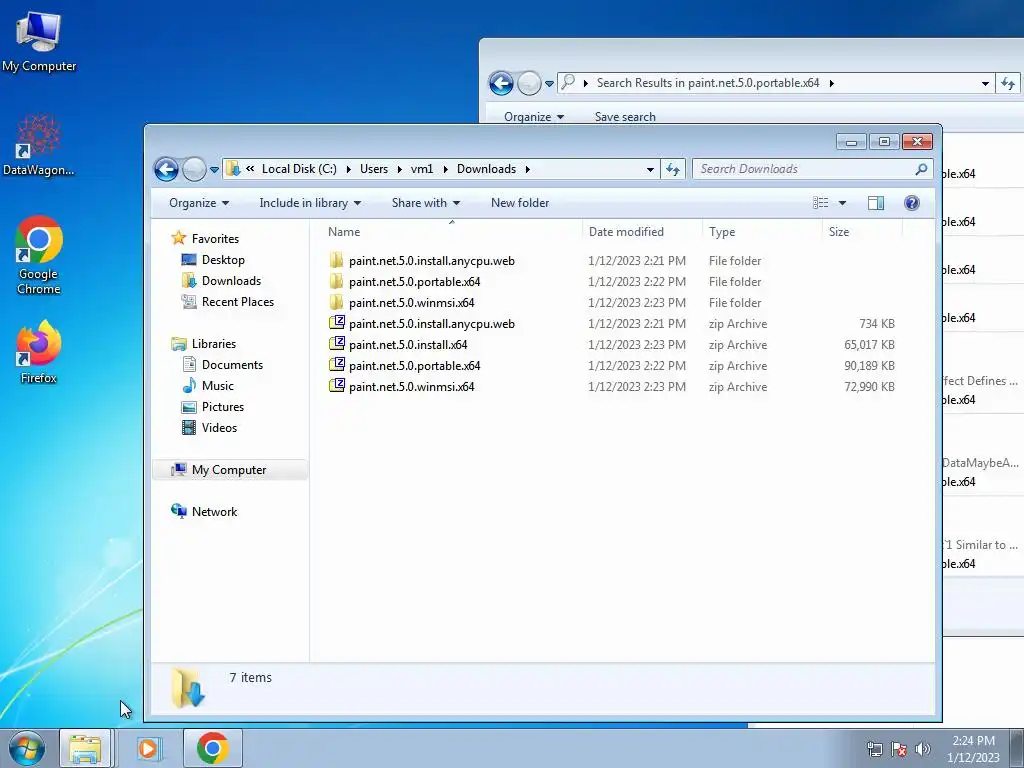Launch Google Chrome from desktop
The height and width of the screenshot is (768, 1024).
(39, 255)
